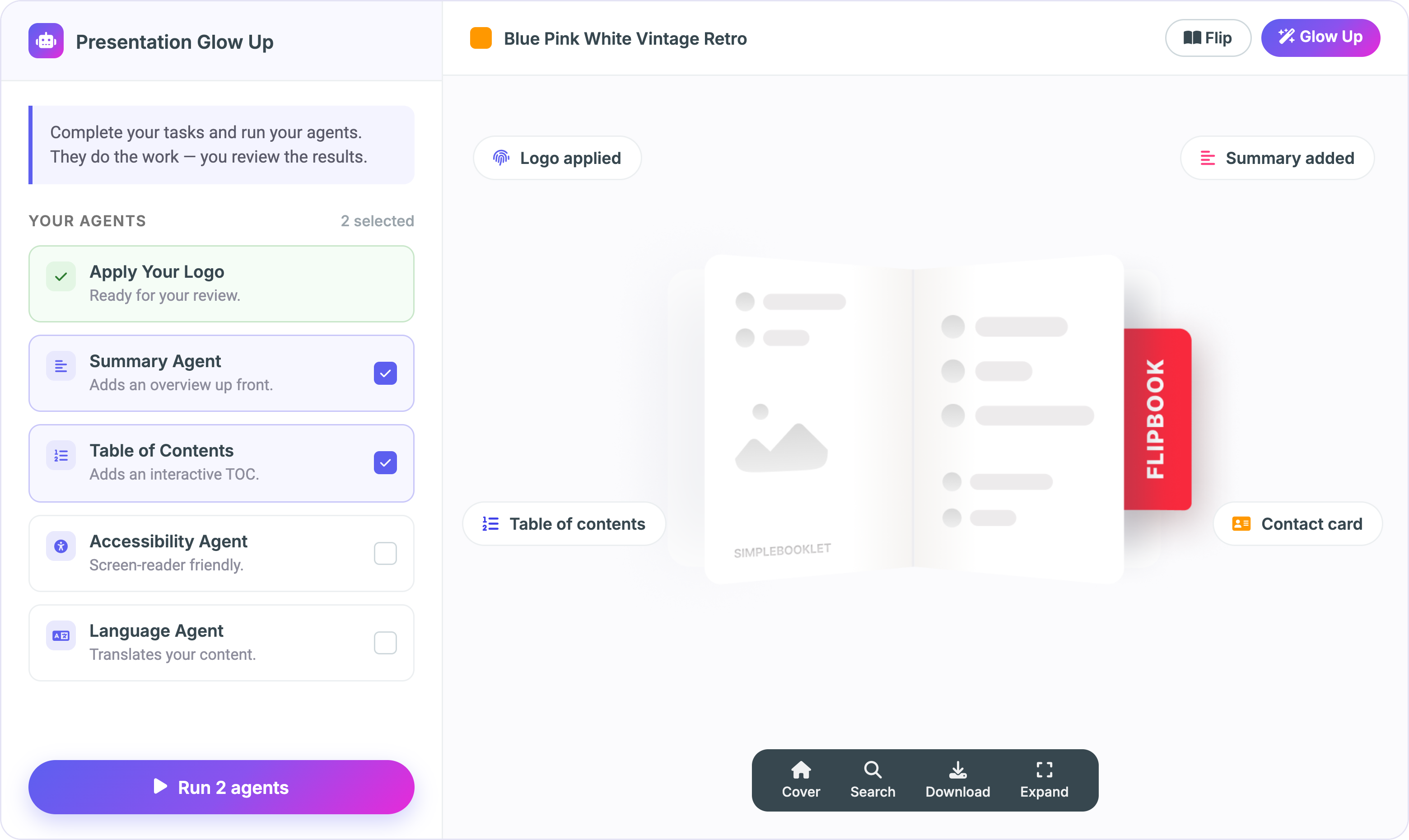
Task: Click the fingerprint Logo applied icon
Action: pos(501,158)
